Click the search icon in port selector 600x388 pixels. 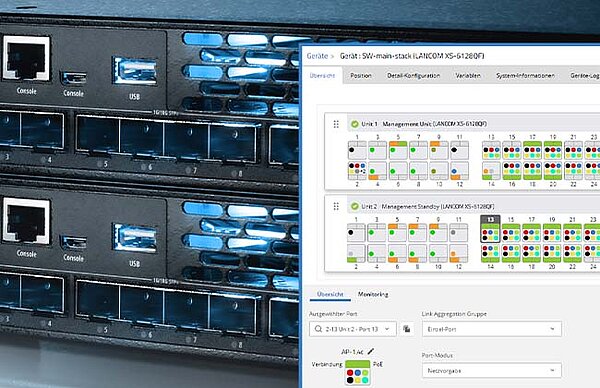click(318, 329)
